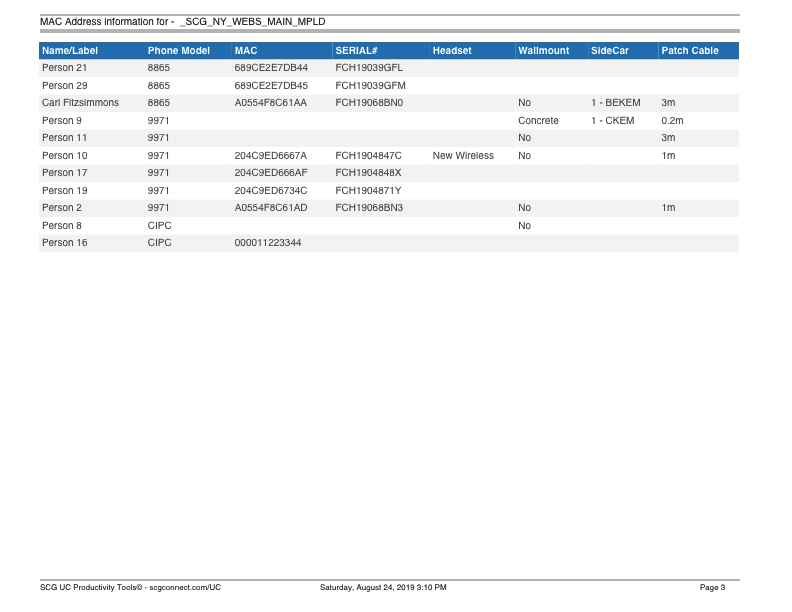The height and width of the screenshot is (612, 792).
Task: Click the Wallmount column header
Action: coord(543,50)
